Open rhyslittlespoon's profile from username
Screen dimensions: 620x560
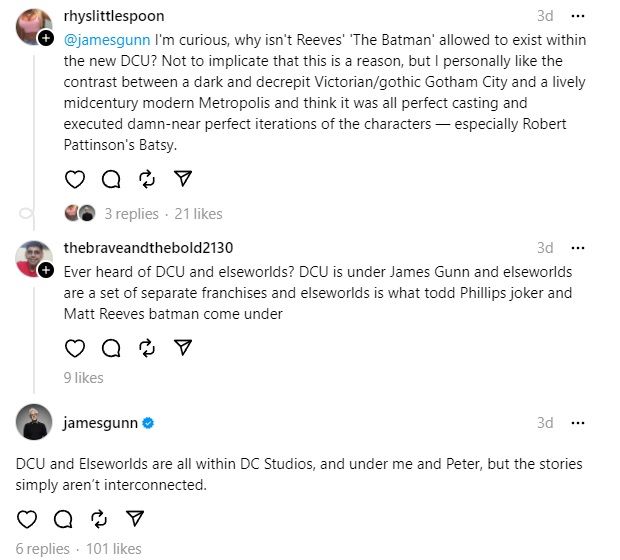113,16
